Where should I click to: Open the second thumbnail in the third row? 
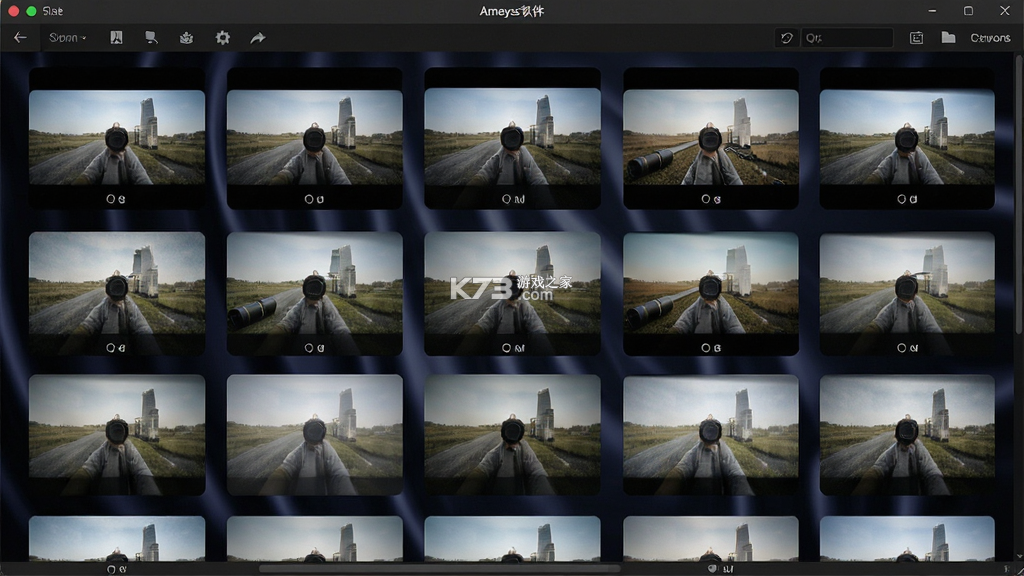[x=315, y=434]
